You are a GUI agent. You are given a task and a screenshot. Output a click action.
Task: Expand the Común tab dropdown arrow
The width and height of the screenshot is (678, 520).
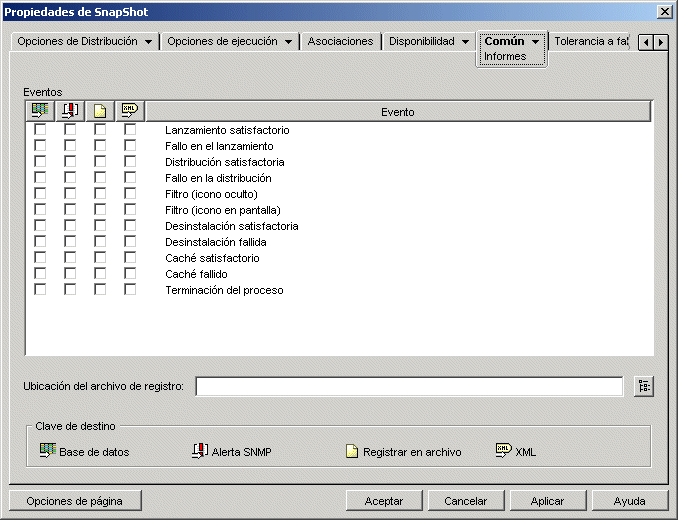tap(536, 42)
